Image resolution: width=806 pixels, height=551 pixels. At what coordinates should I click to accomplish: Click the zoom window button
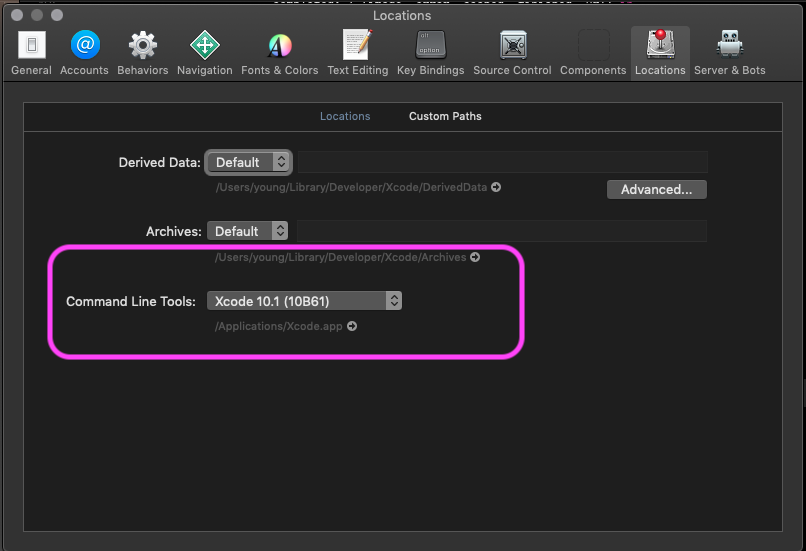[x=57, y=15]
